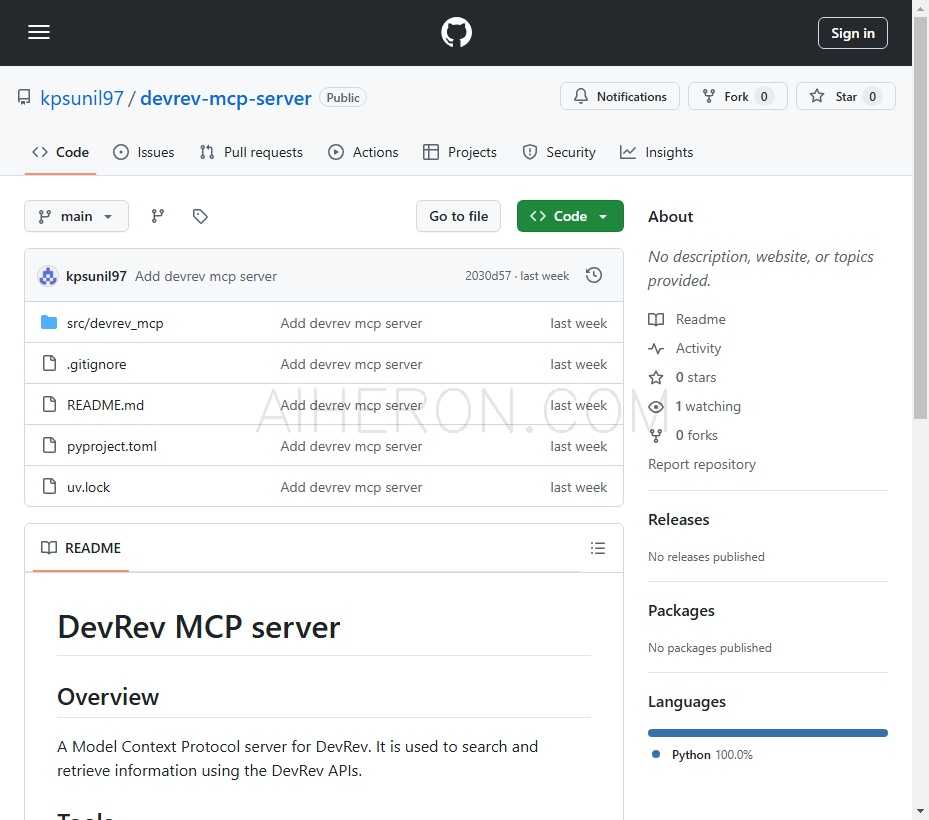Open commit message for uv.lock row
The width and height of the screenshot is (929, 820).
[x=351, y=487]
